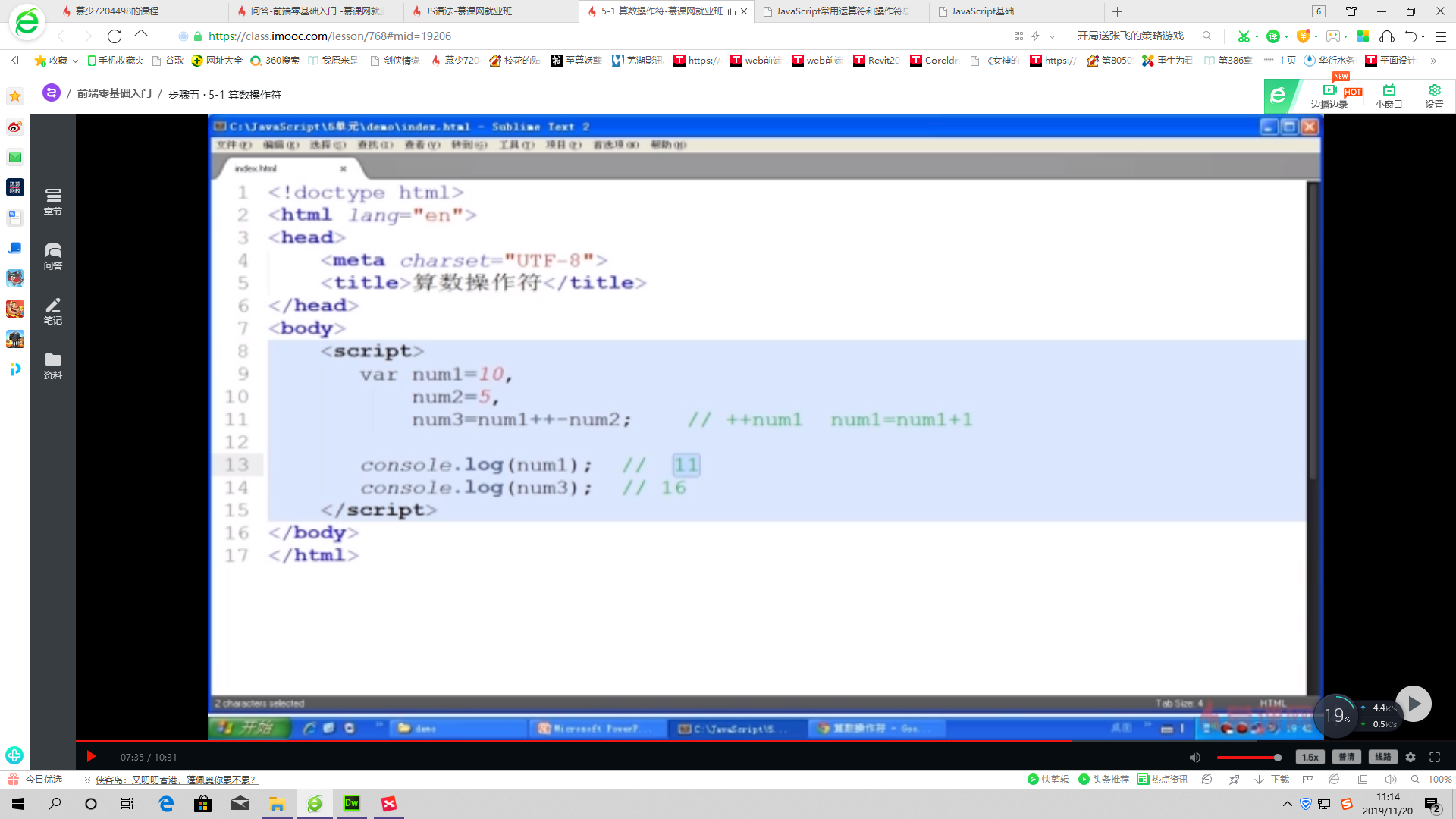Screen dimensions: 1456x819
Task: Click the skin T-shirt icon
Action: pos(1351,11)
